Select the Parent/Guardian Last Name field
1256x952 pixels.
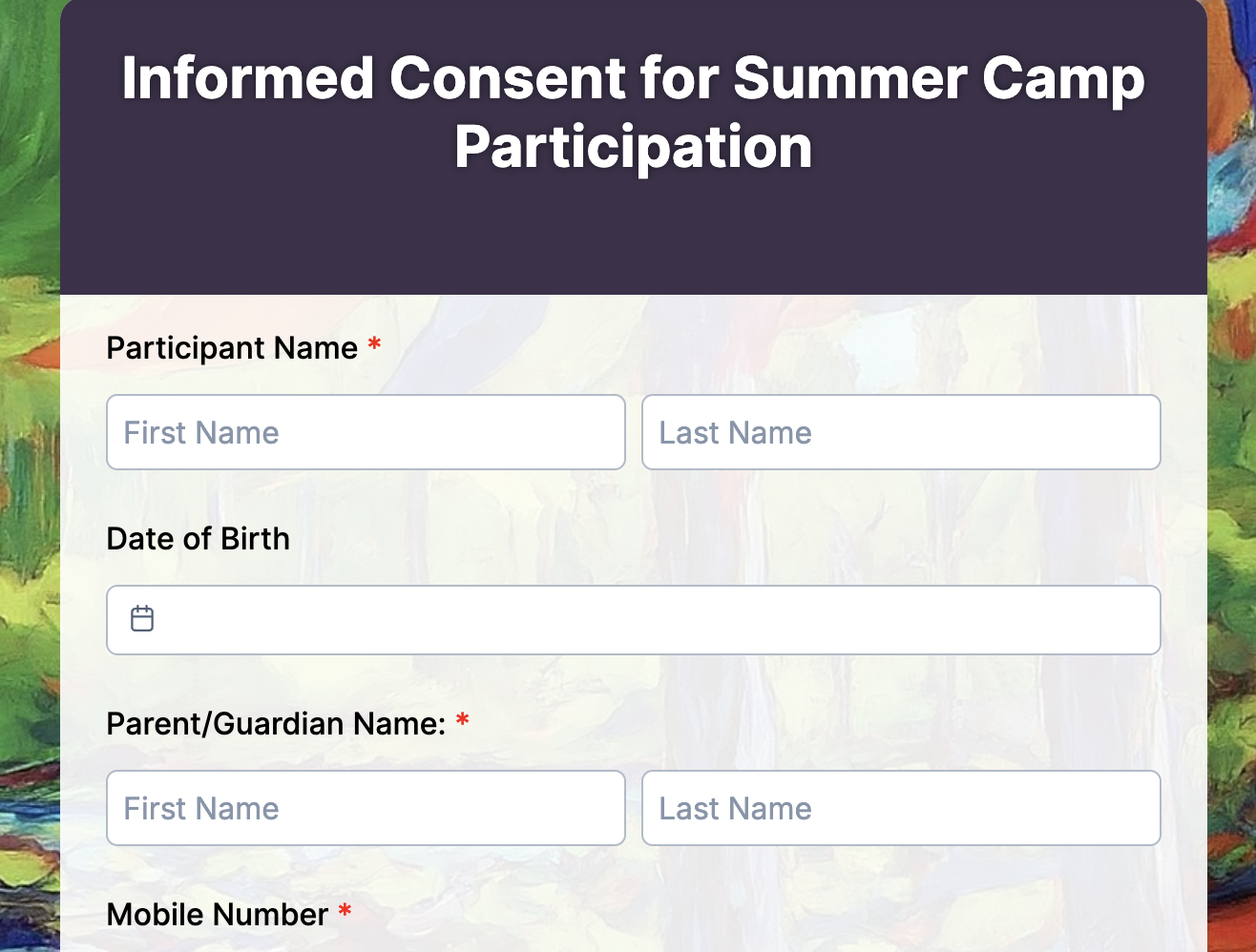click(x=901, y=808)
